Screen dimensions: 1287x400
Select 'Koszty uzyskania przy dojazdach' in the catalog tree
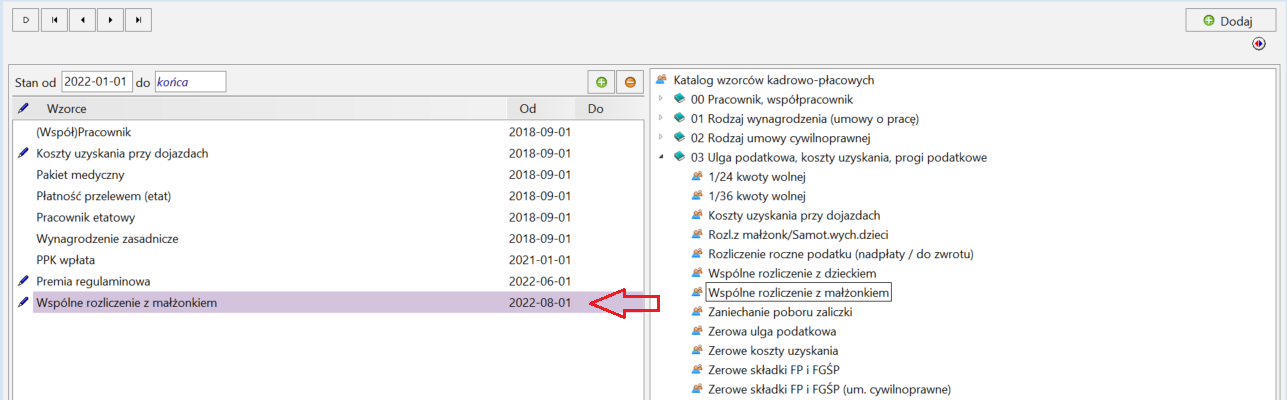click(x=794, y=215)
